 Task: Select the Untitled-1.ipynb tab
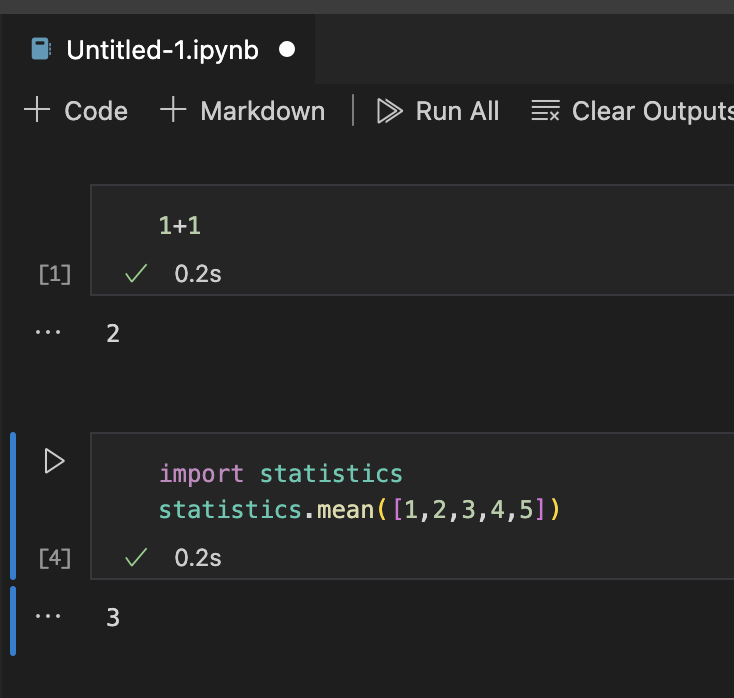(x=162, y=50)
